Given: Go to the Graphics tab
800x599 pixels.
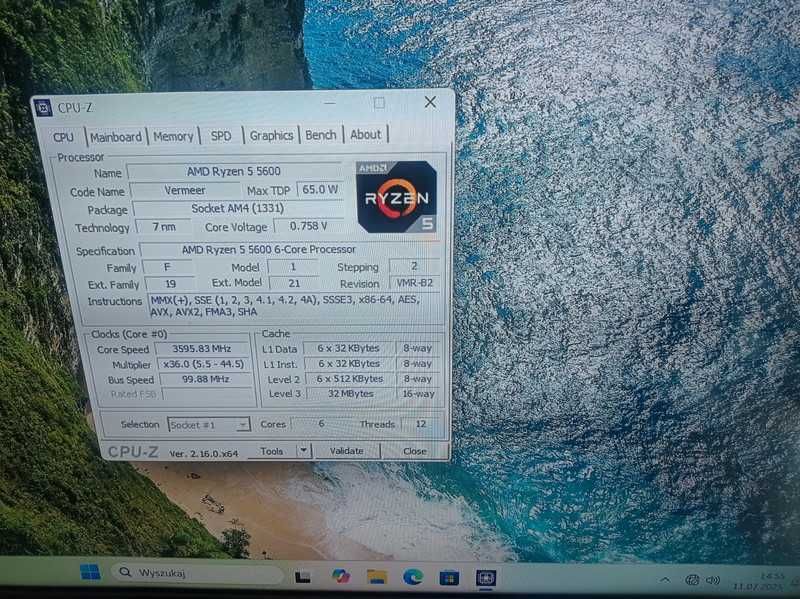Looking at the screenshot, I should (271, 135).
